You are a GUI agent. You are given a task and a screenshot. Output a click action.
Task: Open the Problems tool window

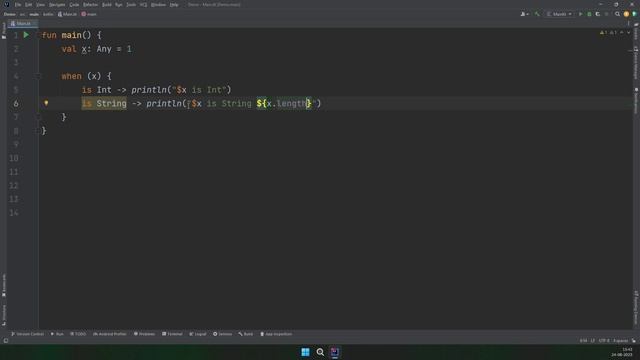(144, 334)
